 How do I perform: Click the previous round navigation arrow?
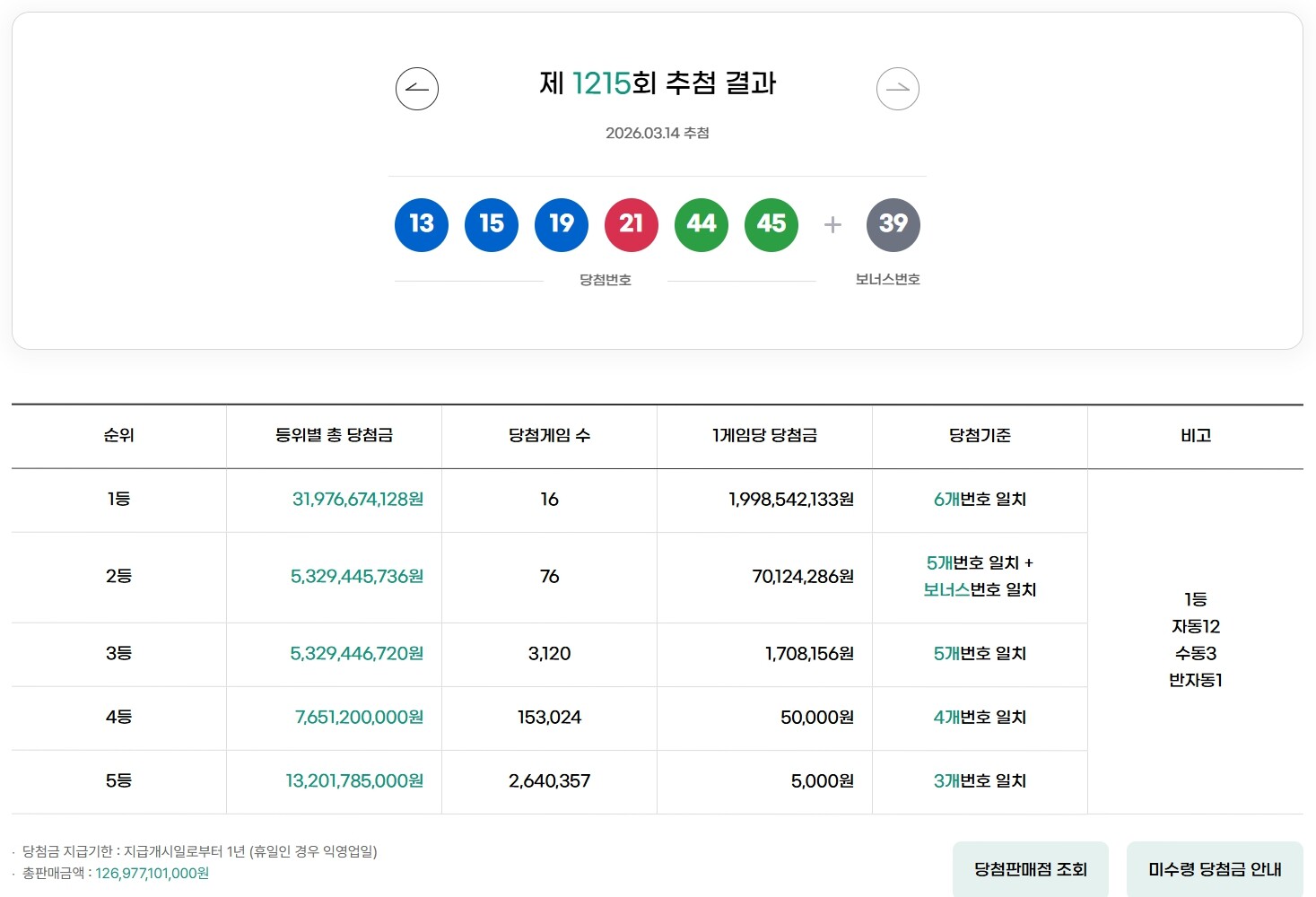pyautogui.click(x=416, y=88)
